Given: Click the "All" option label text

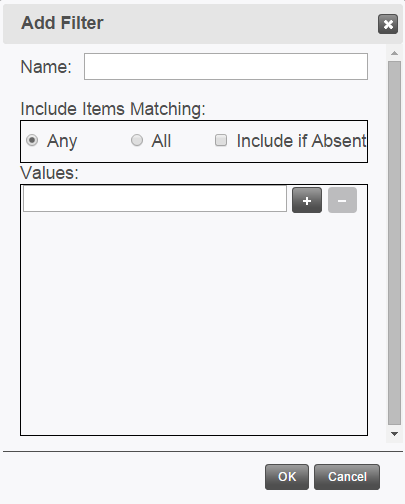Looking at the screenshot, I should (161, 141).
